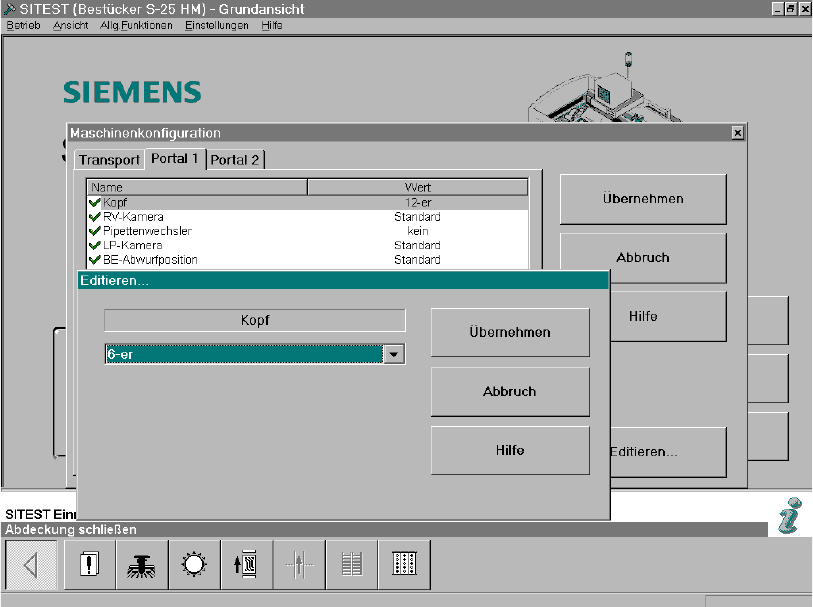Click the placement head nozzle toolbar icon
This screenshot has height=607, width=813.
tap(142, 565)
